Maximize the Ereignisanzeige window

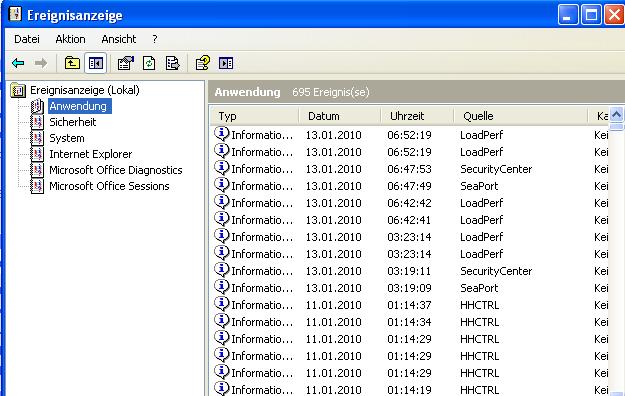tap(591, 15)
